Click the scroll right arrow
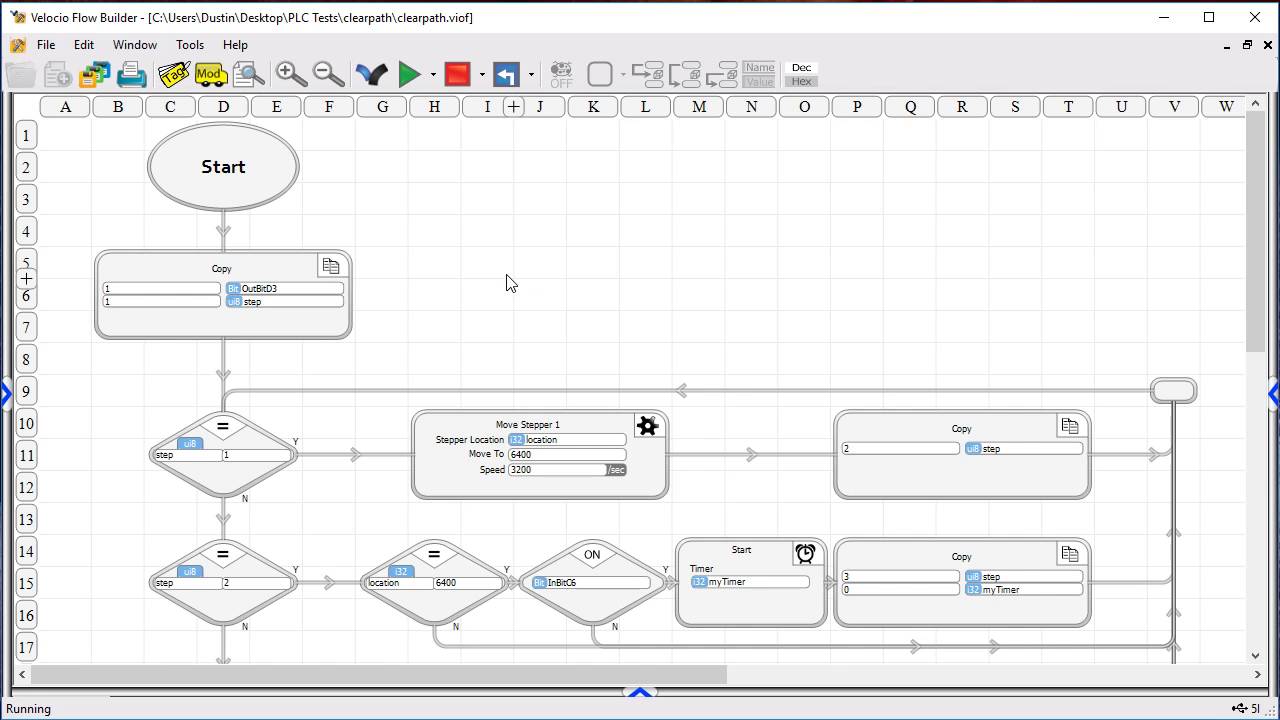The image size is (1280, 720). pyautogui.click(x=1258, y=675)
